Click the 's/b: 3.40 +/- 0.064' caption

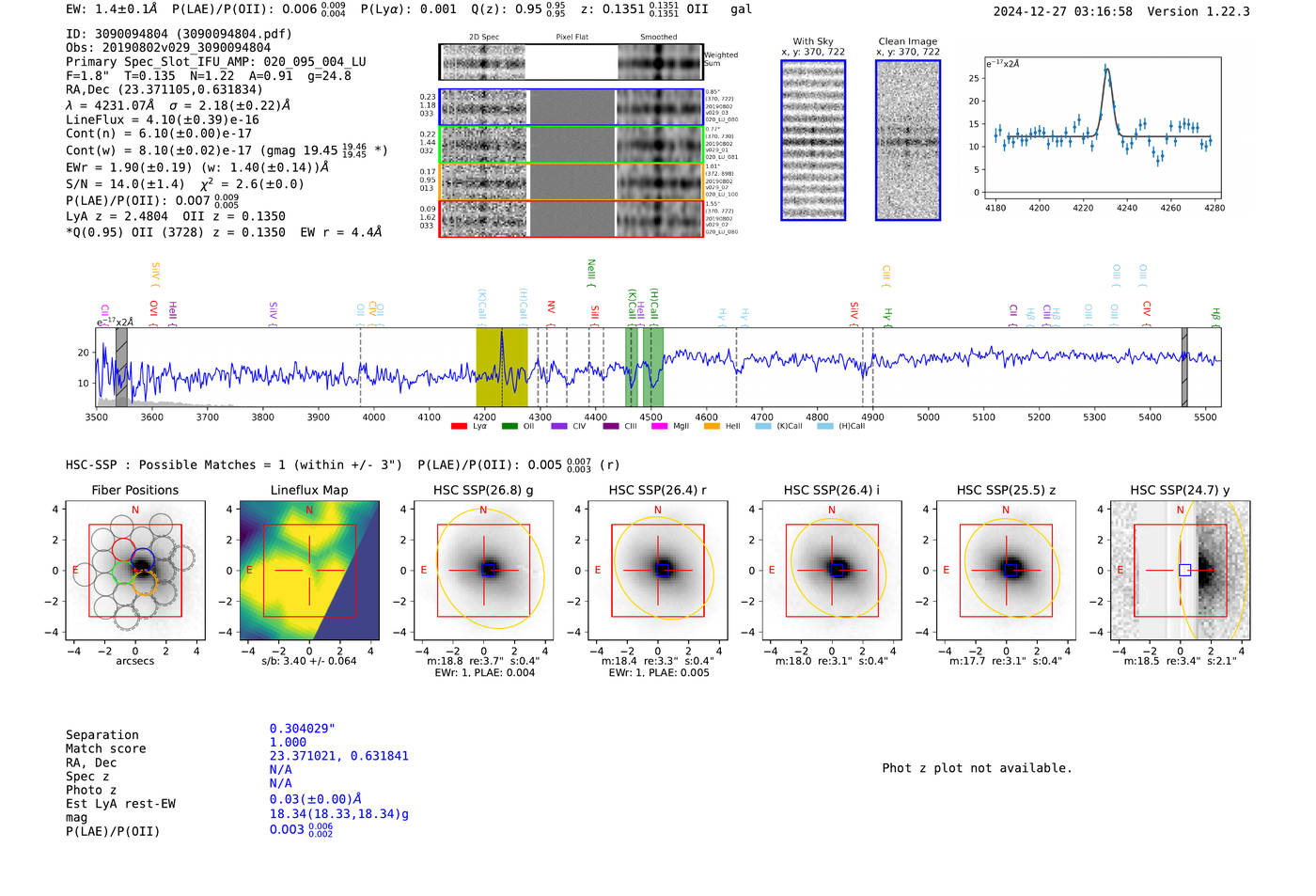[x=309, y=661]
